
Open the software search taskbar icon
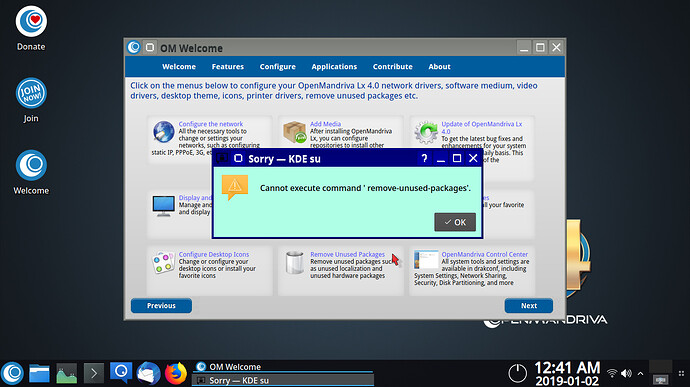point(121,372)
